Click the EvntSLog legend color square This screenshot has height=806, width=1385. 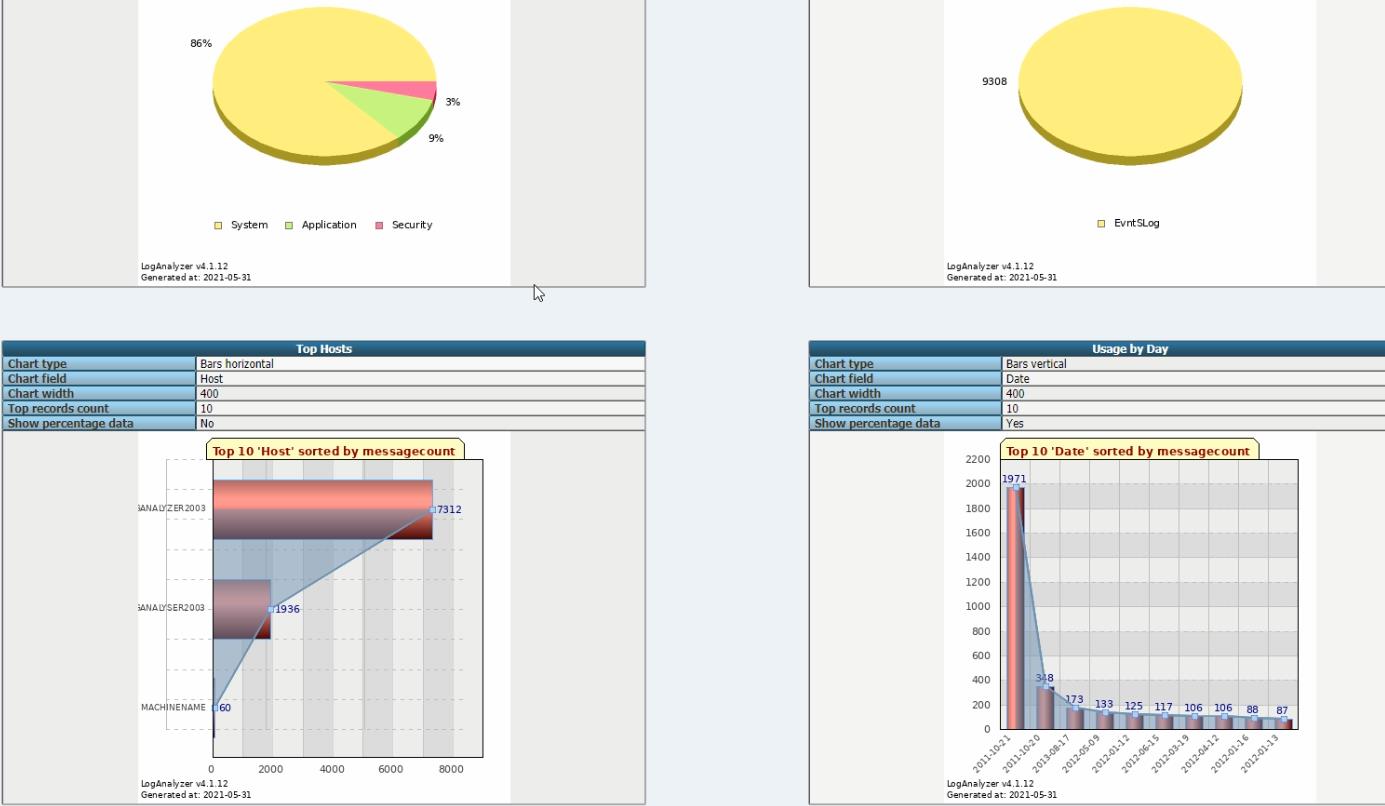click(1102, 223)
